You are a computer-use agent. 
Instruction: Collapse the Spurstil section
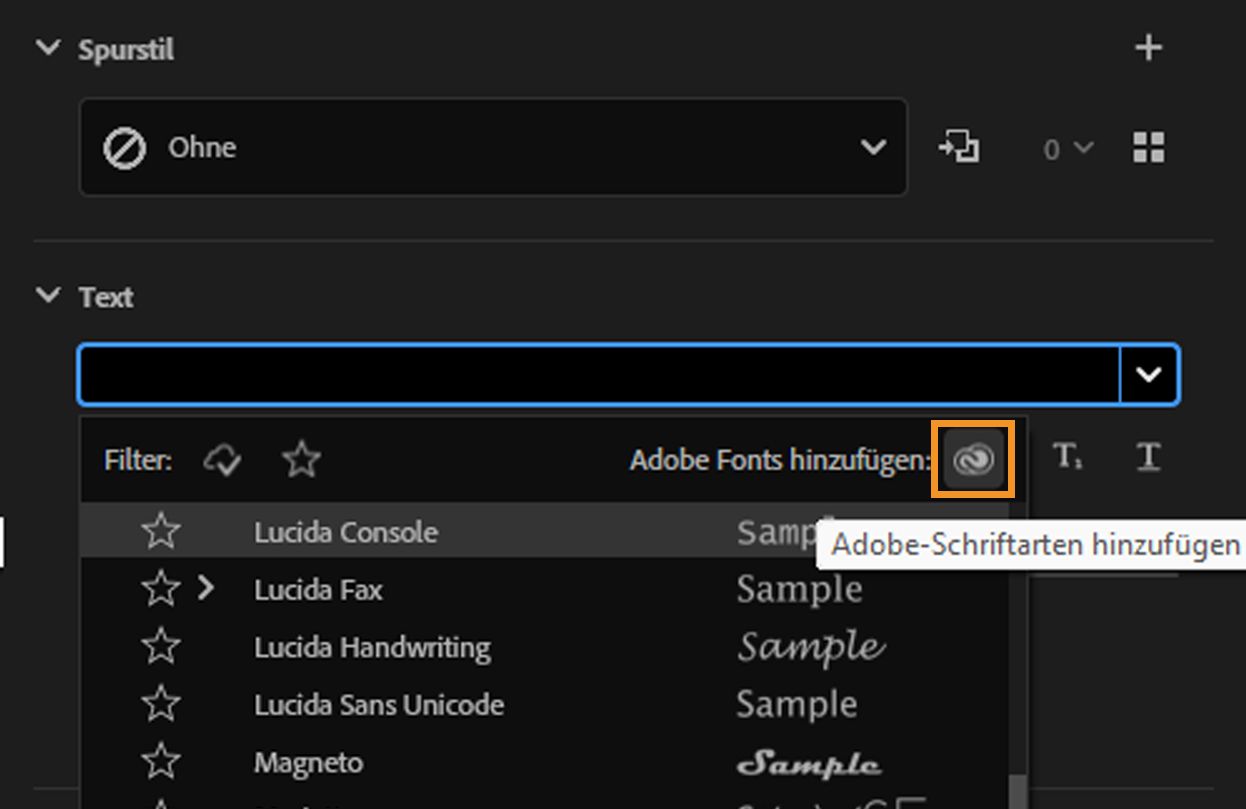pos(47,48)
